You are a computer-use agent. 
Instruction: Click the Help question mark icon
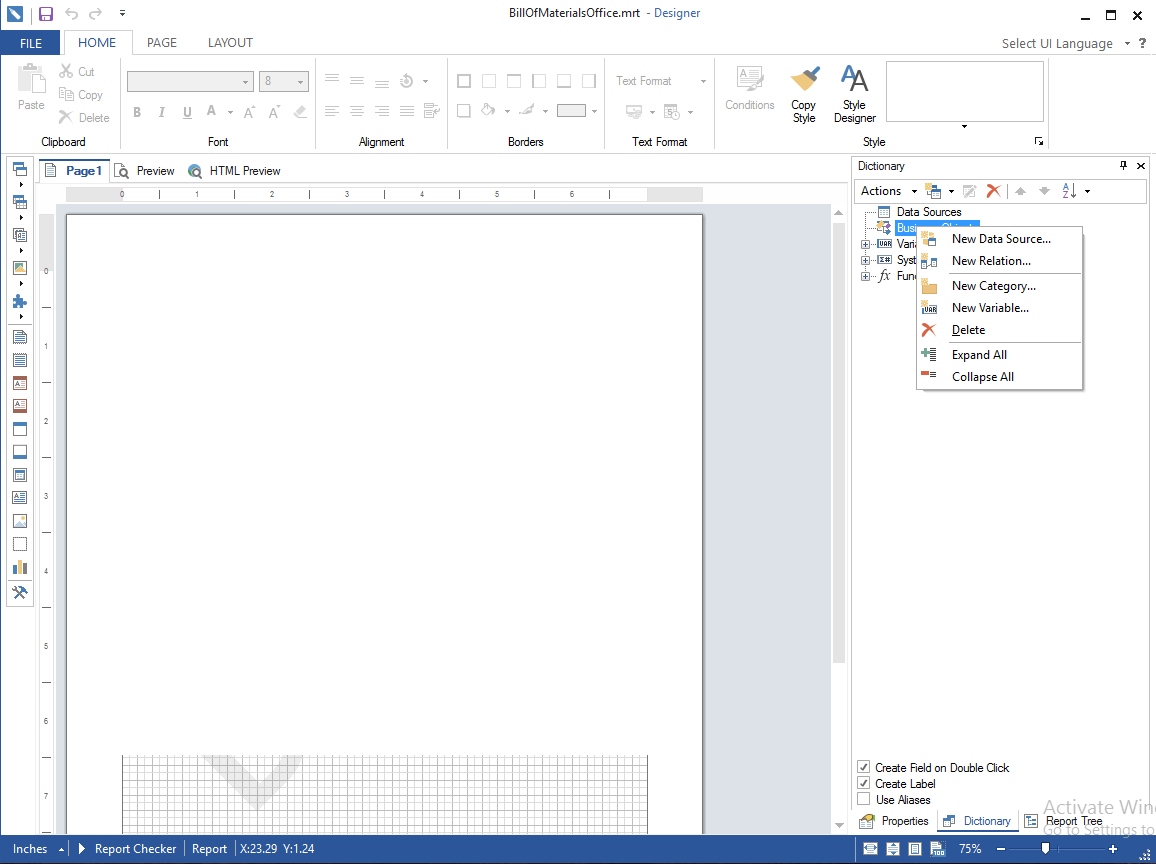(x=1143, y=43)
